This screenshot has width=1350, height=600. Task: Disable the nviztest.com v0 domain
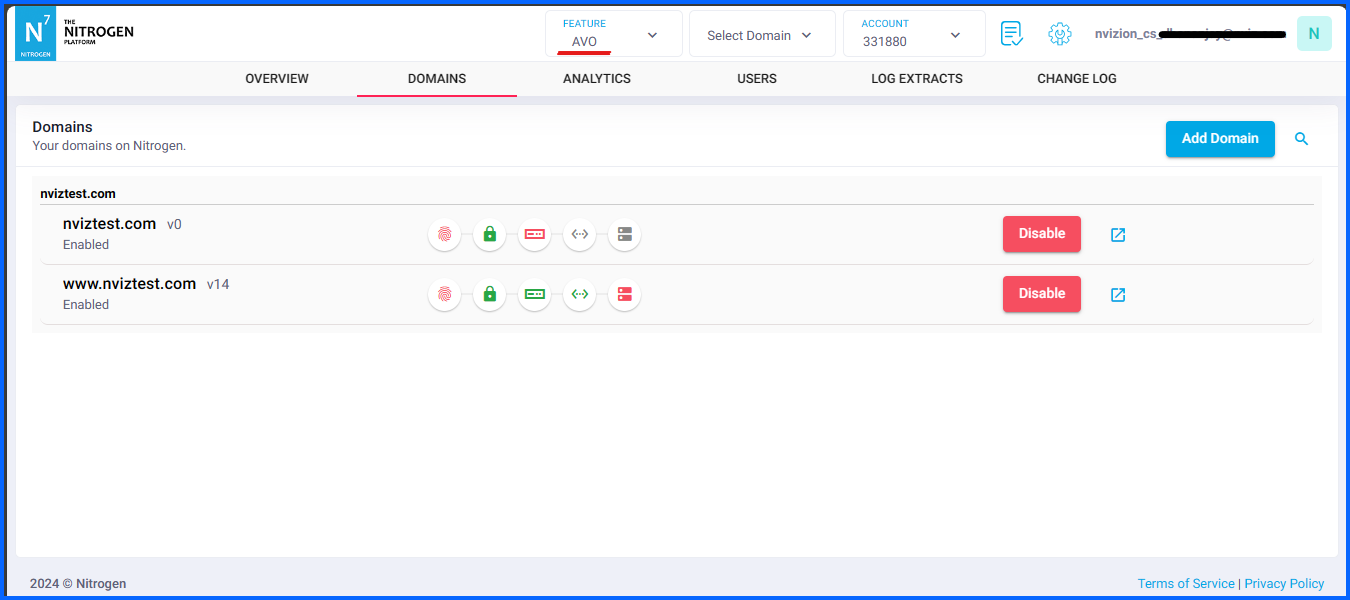tap(1041, 233)
